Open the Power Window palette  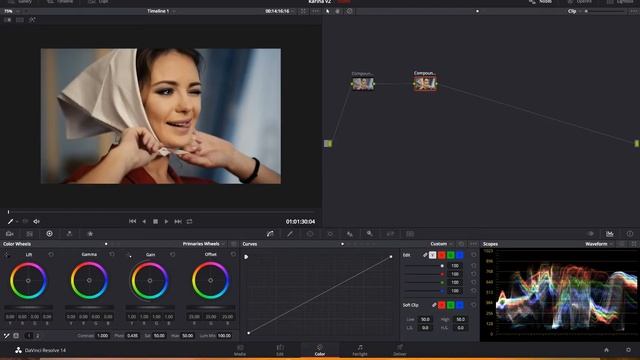310,234
